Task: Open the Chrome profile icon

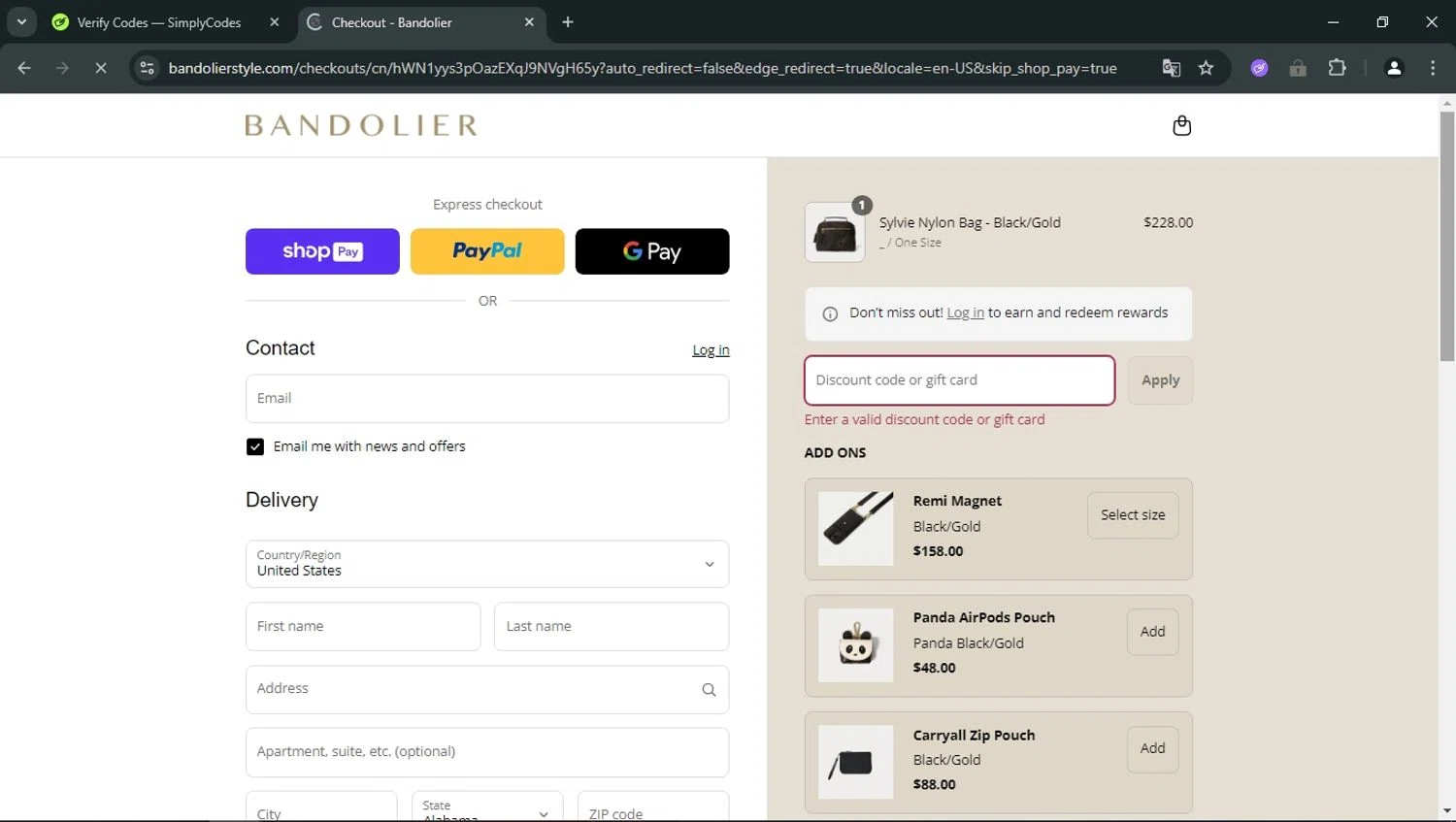Action: coord(1394,68)
